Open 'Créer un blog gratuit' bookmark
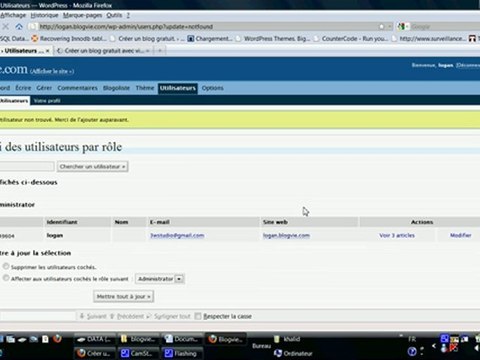 click(147, 39)
